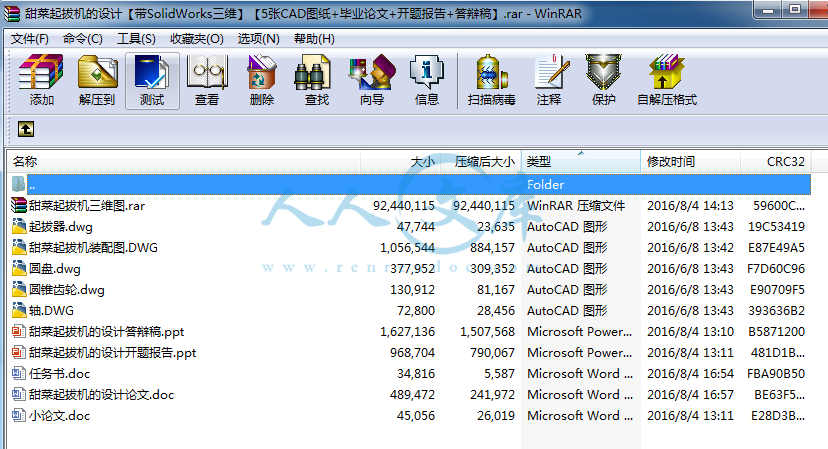
Task: Click the WinRAR icon in title bar
Action: pos(12,13)
